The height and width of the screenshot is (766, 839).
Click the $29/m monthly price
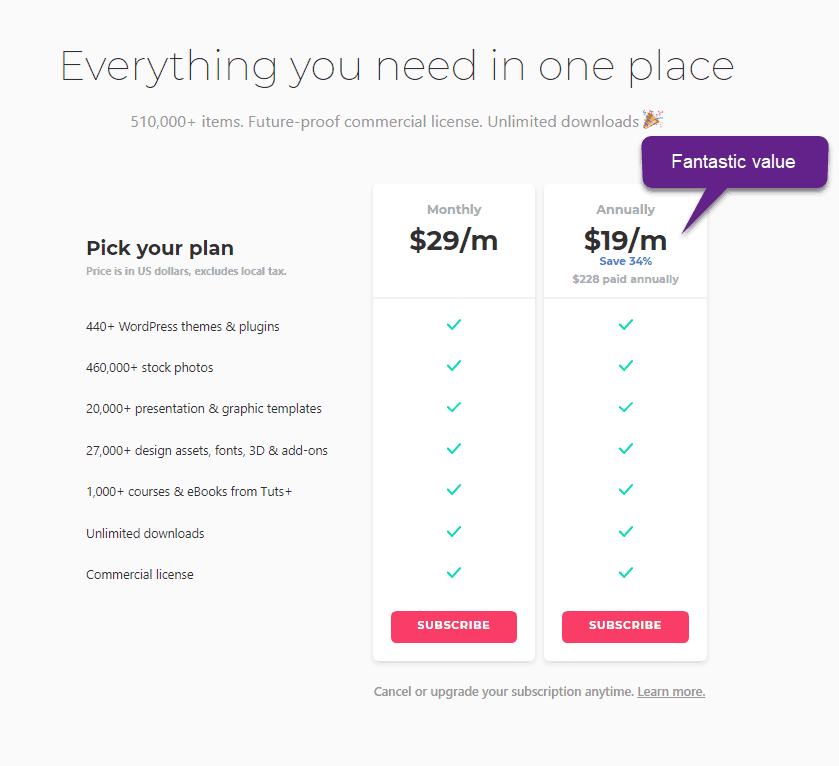pyautogui.click(x=454, y=240)
